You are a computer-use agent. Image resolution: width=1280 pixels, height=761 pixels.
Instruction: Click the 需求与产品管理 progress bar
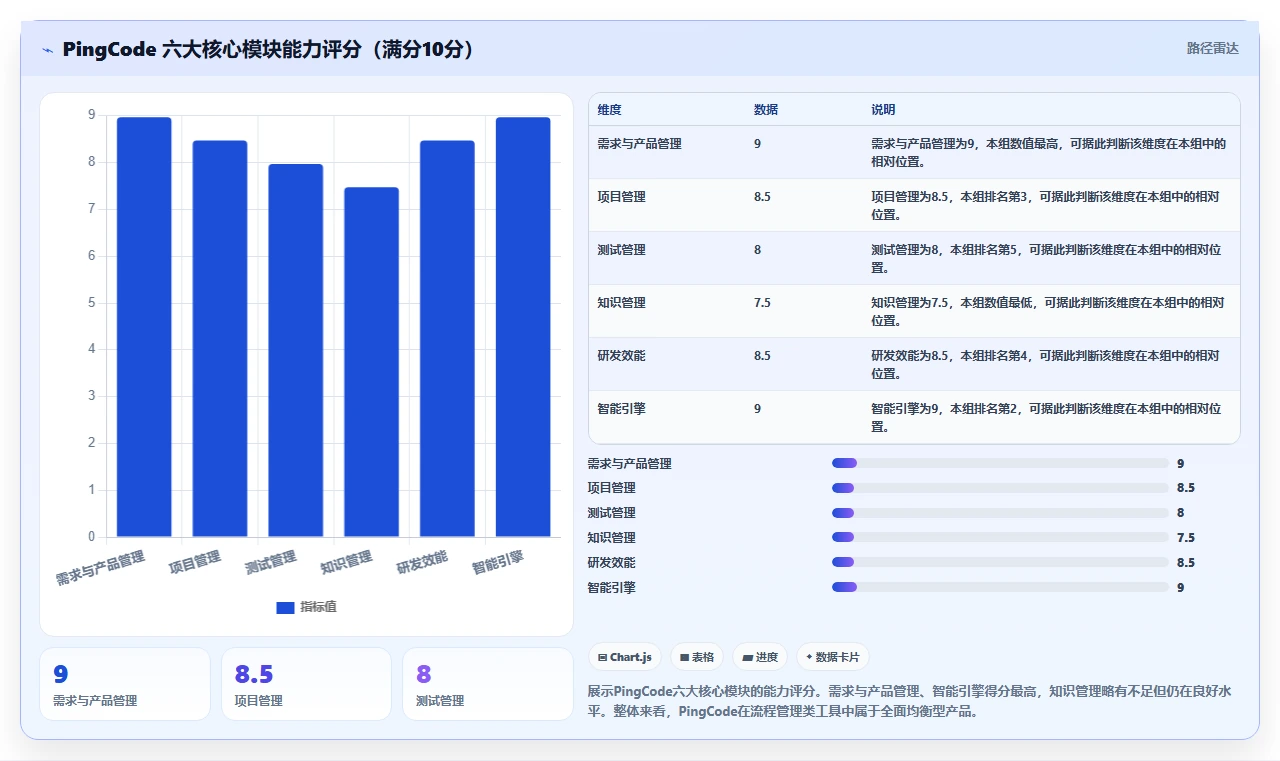[1000, 463]
